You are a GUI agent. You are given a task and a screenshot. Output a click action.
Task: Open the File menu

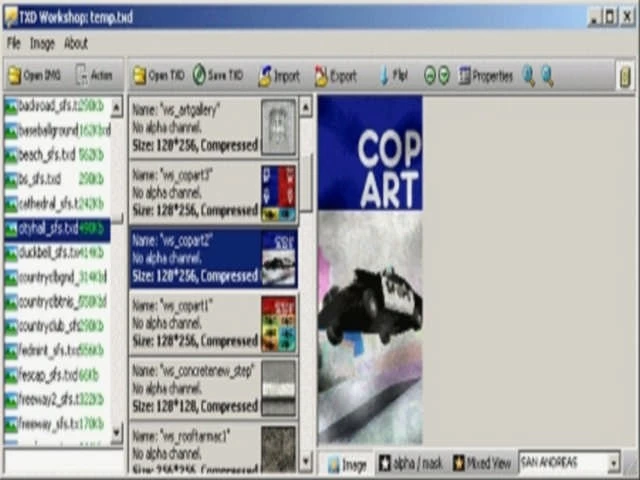[13, 43]
